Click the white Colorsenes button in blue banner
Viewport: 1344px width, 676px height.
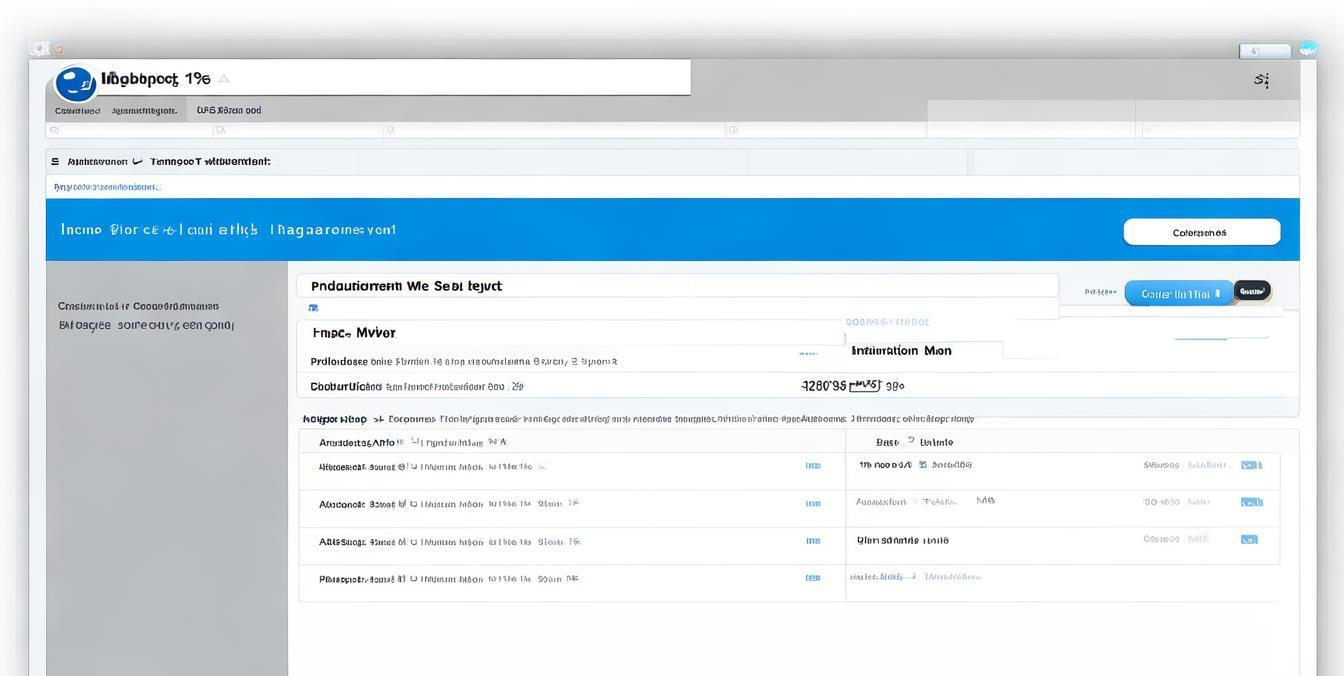point(1201,232)
